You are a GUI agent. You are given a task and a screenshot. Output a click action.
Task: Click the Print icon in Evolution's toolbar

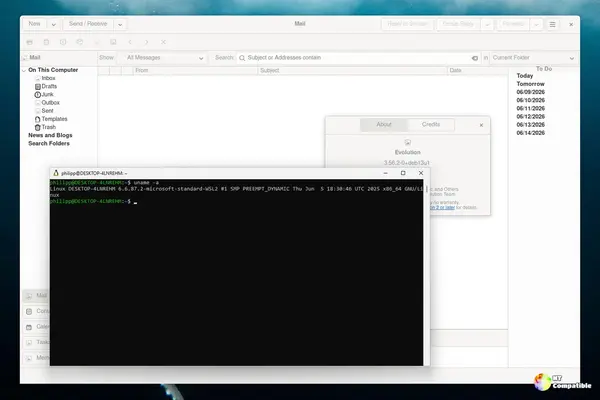[x=29, y=42]
